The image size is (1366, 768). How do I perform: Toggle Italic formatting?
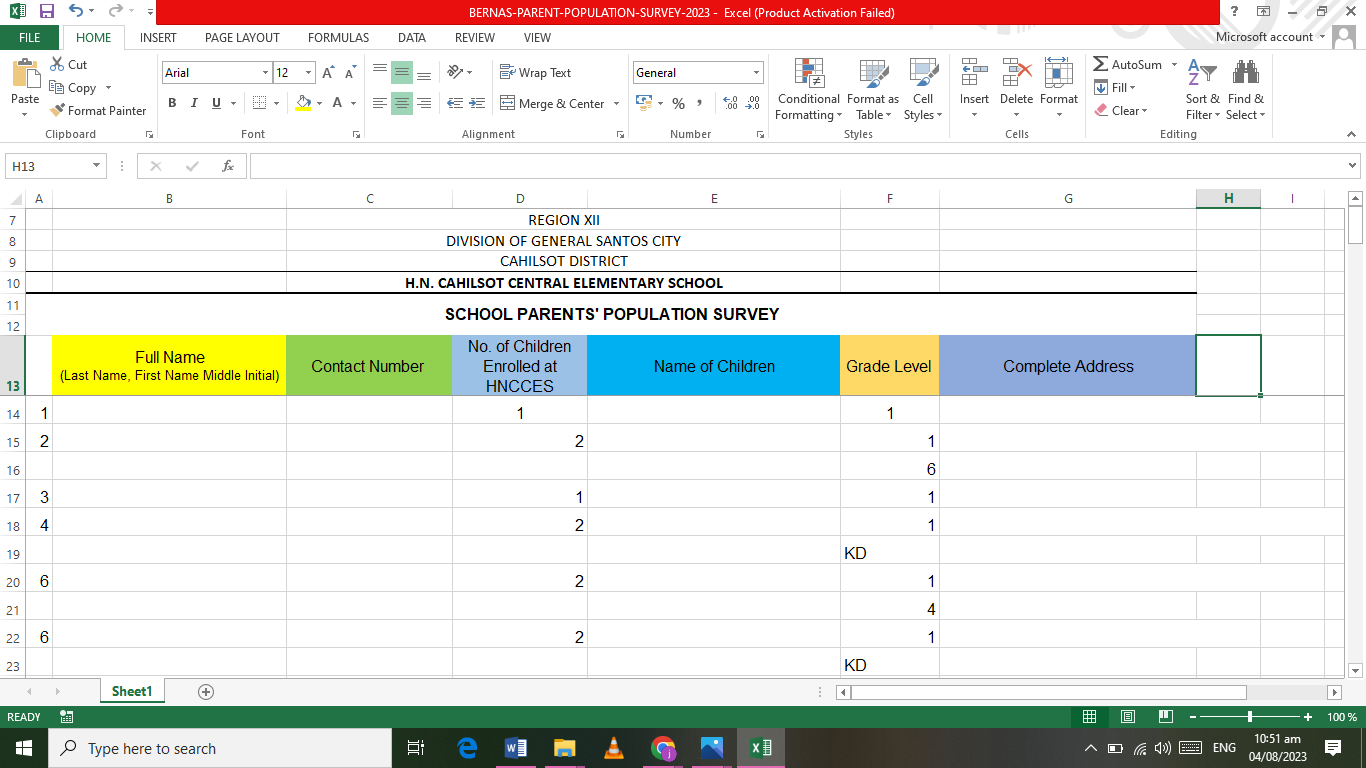tap(194, 103)
